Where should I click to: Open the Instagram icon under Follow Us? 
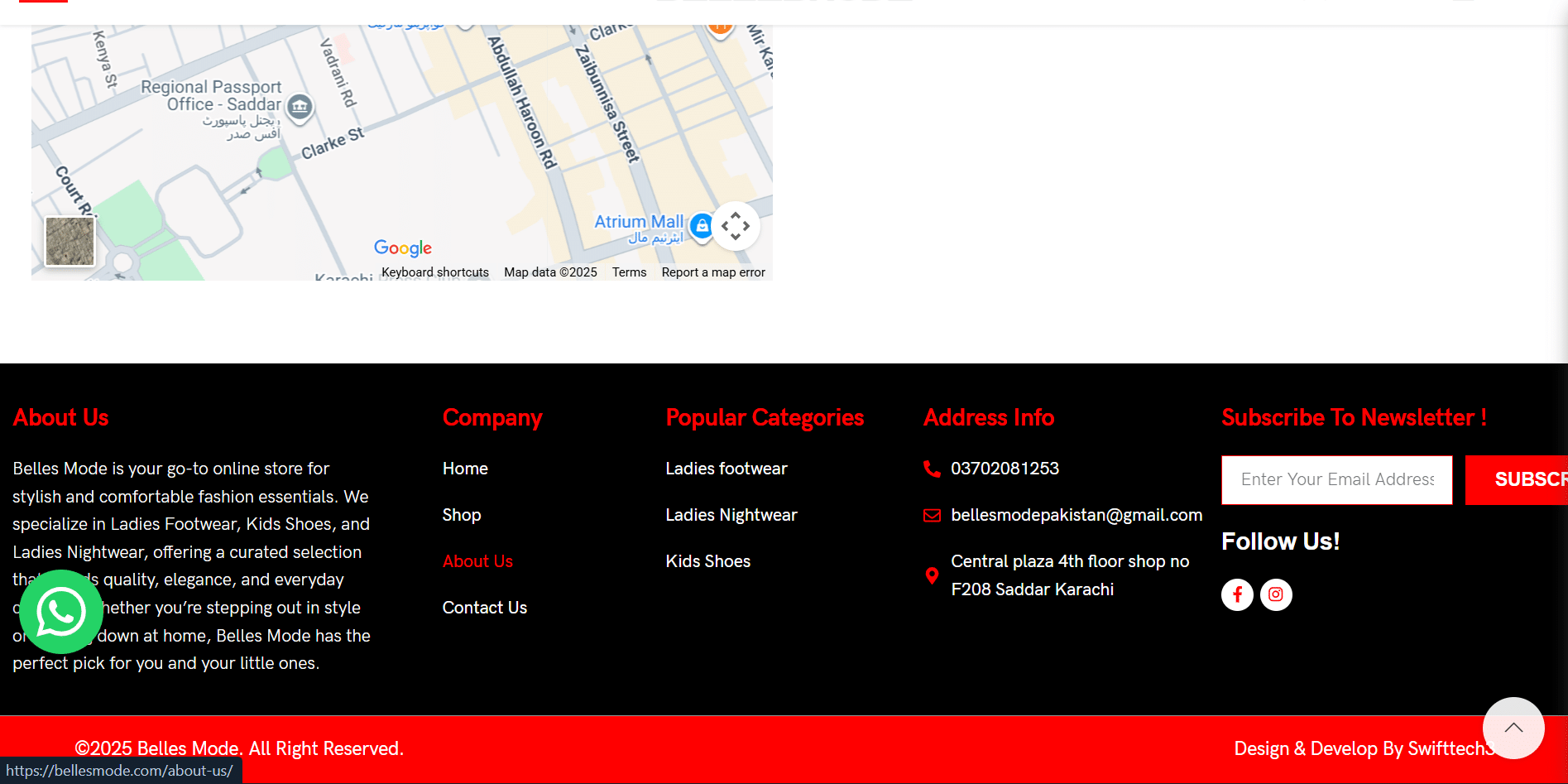tap(1276, 594)
